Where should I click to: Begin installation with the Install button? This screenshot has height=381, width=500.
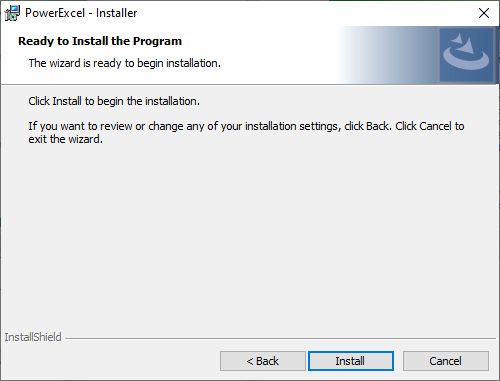pos(351,361)
